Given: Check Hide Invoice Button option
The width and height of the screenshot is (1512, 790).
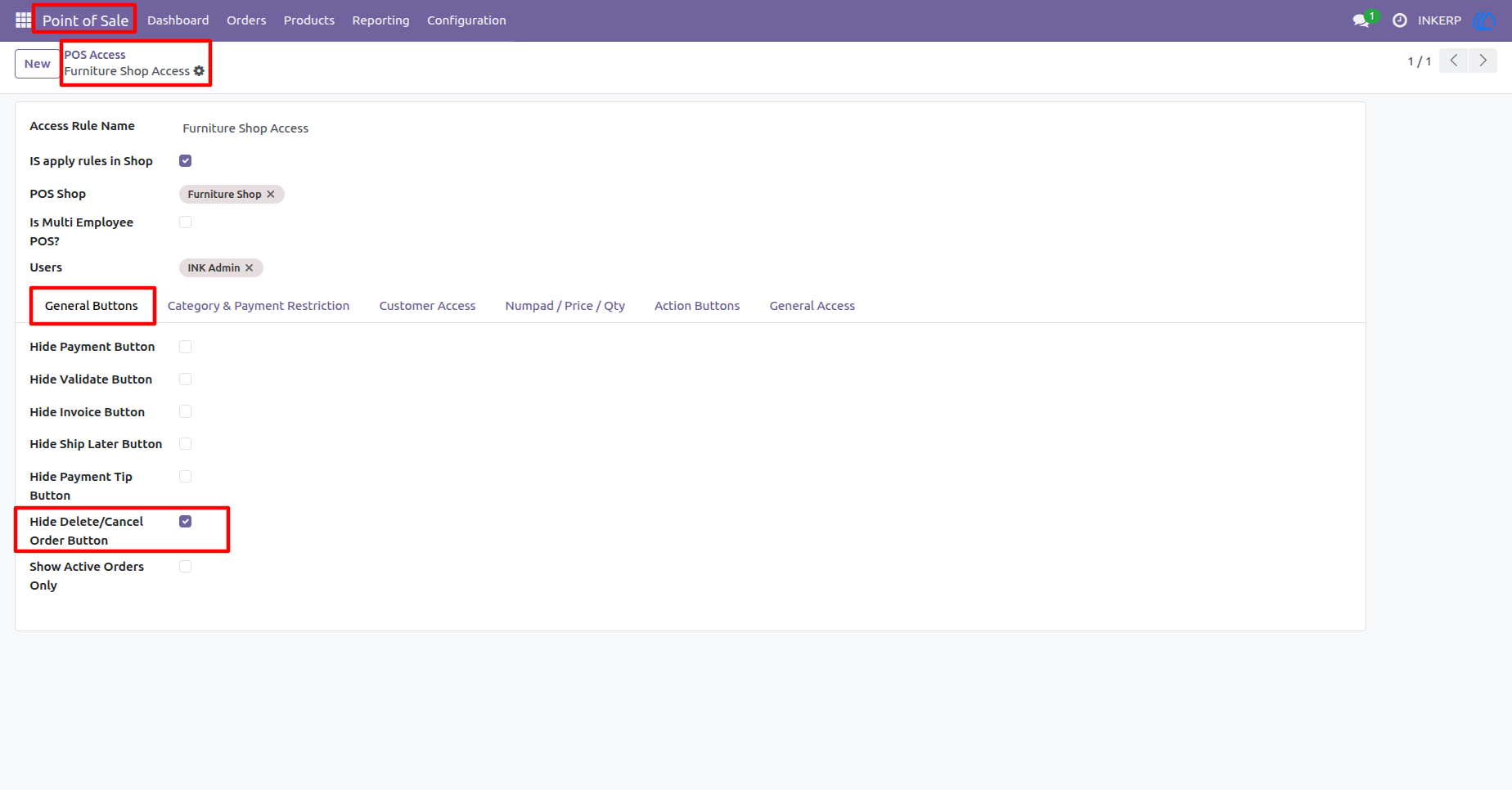Looking at the screenshot, I should [186, 412].
